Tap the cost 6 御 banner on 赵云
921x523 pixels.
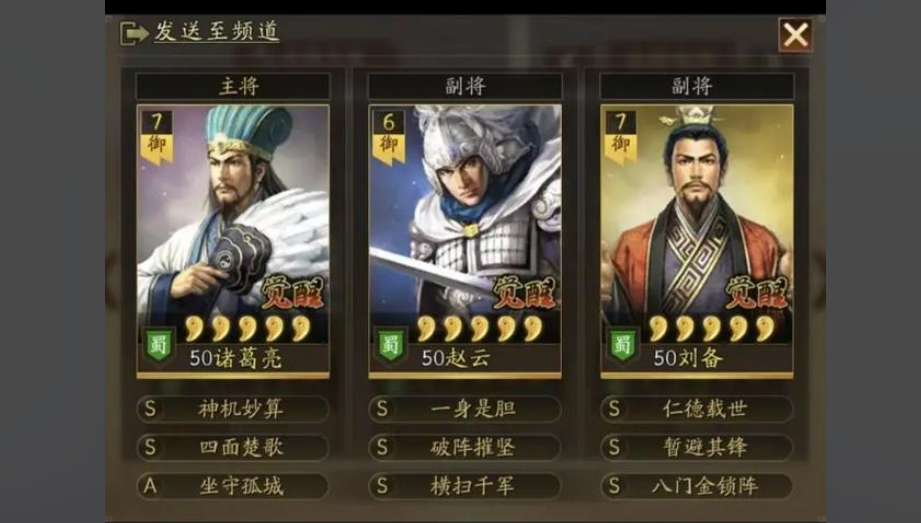[388, 136]
